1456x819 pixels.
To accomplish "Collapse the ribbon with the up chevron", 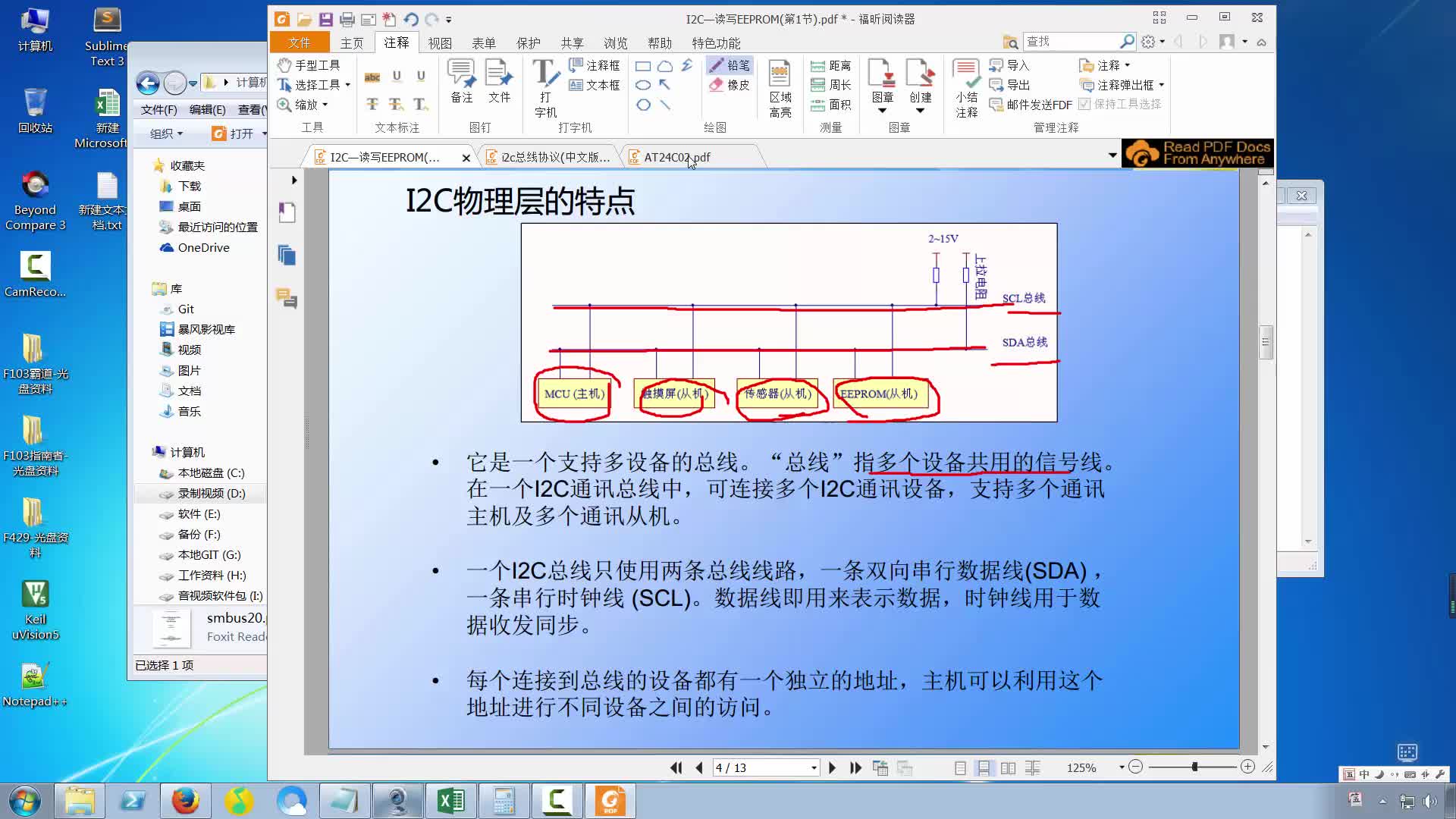I will tap(1262, 42).
